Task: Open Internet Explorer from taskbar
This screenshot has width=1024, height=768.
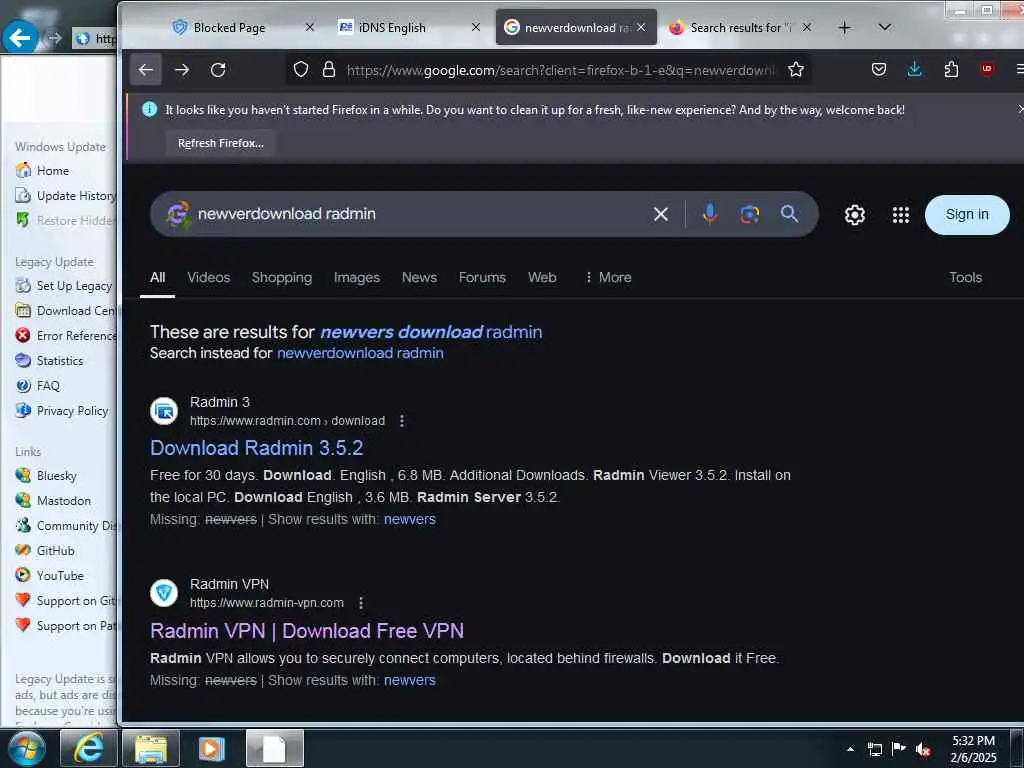Action: tap(88, 748)
